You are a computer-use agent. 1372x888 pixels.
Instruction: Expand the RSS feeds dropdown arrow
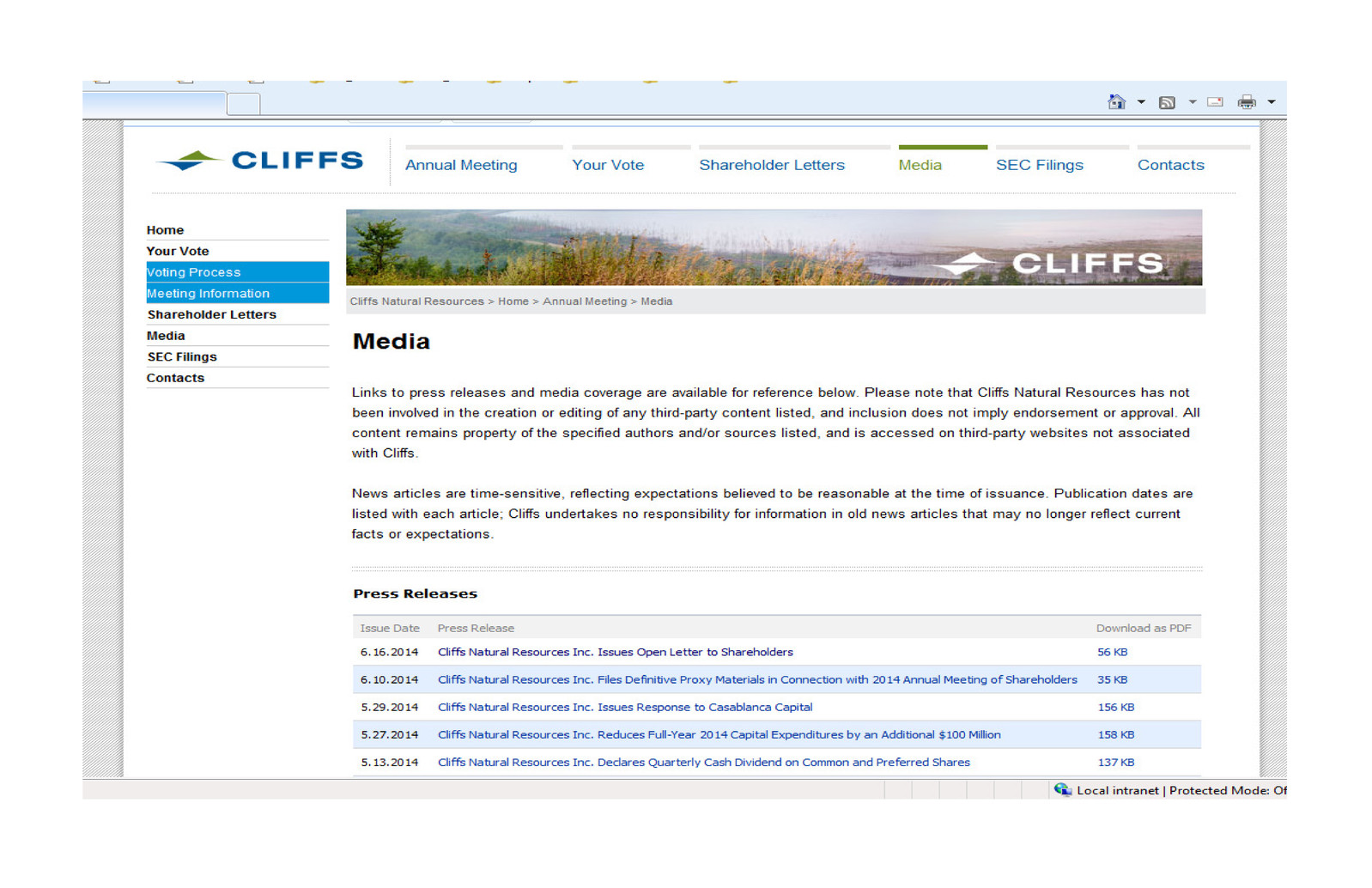[1193, 102]
